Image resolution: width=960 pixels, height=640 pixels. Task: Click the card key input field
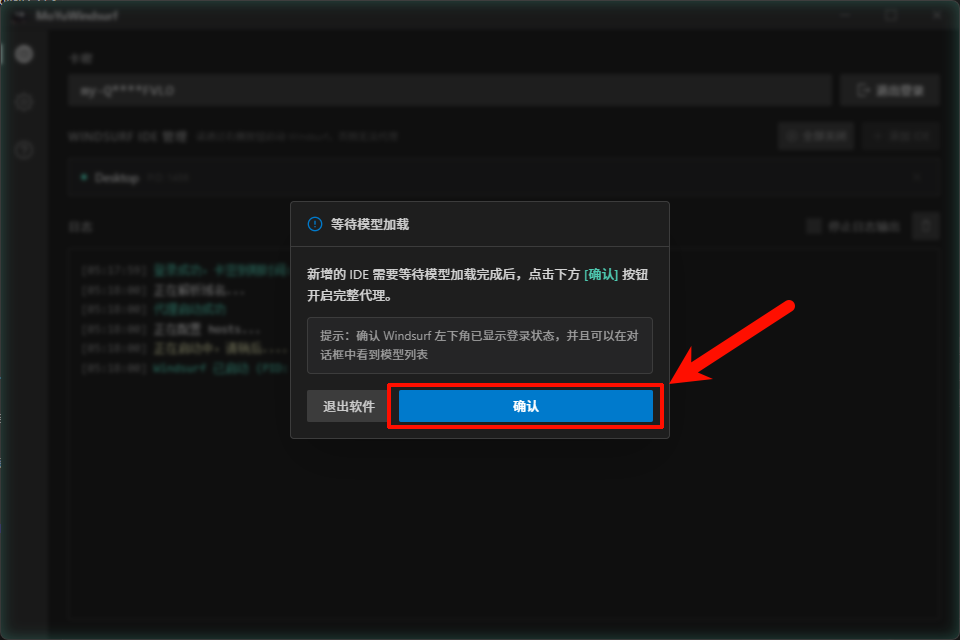click(x=450, y=90)
